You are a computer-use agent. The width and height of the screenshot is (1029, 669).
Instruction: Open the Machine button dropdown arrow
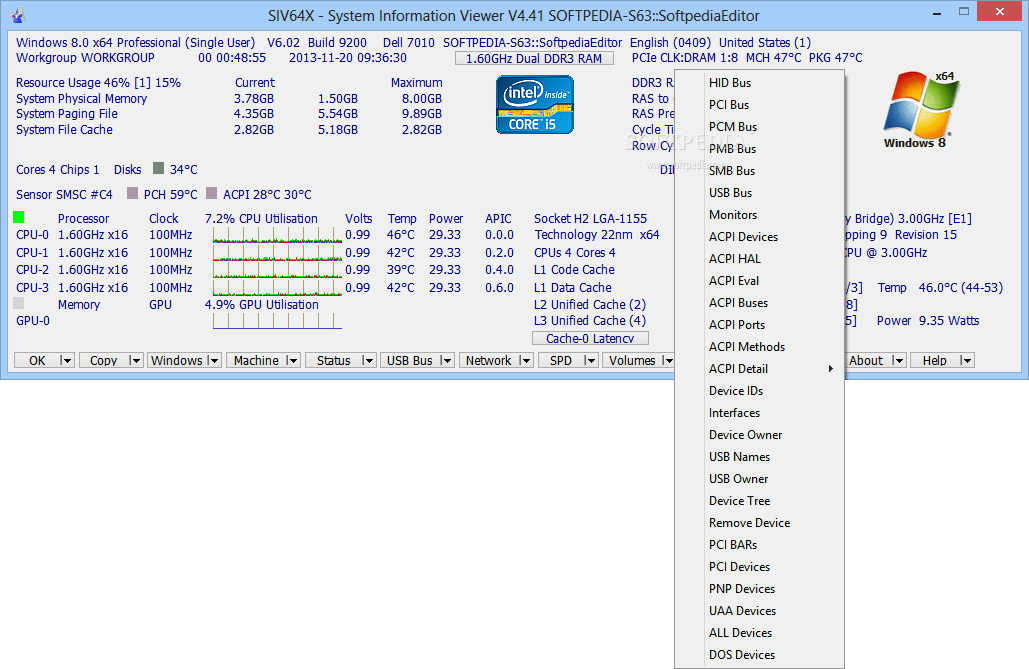pyautogui.click(x=292, y=360)
